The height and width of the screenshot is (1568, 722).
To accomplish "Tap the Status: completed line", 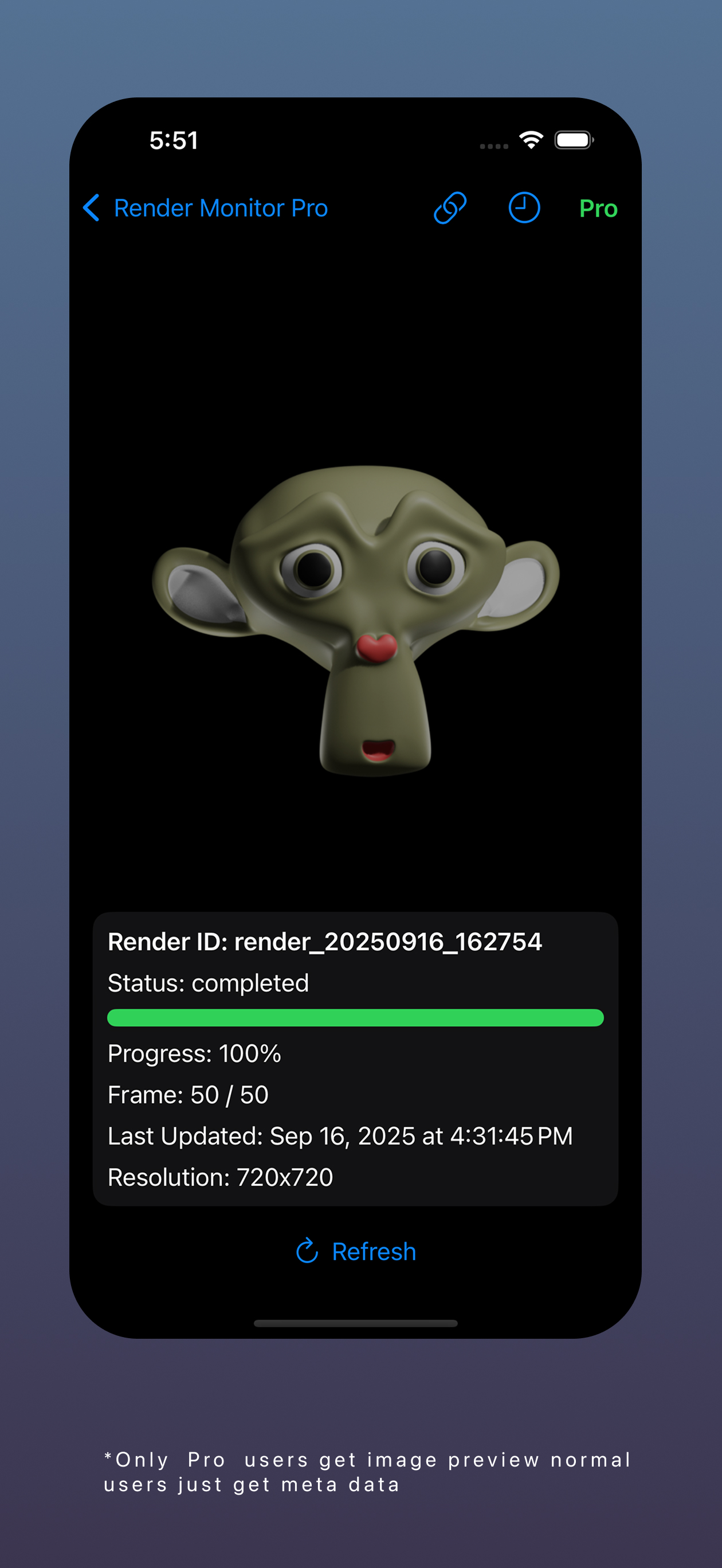I will [x=208, y=983].
